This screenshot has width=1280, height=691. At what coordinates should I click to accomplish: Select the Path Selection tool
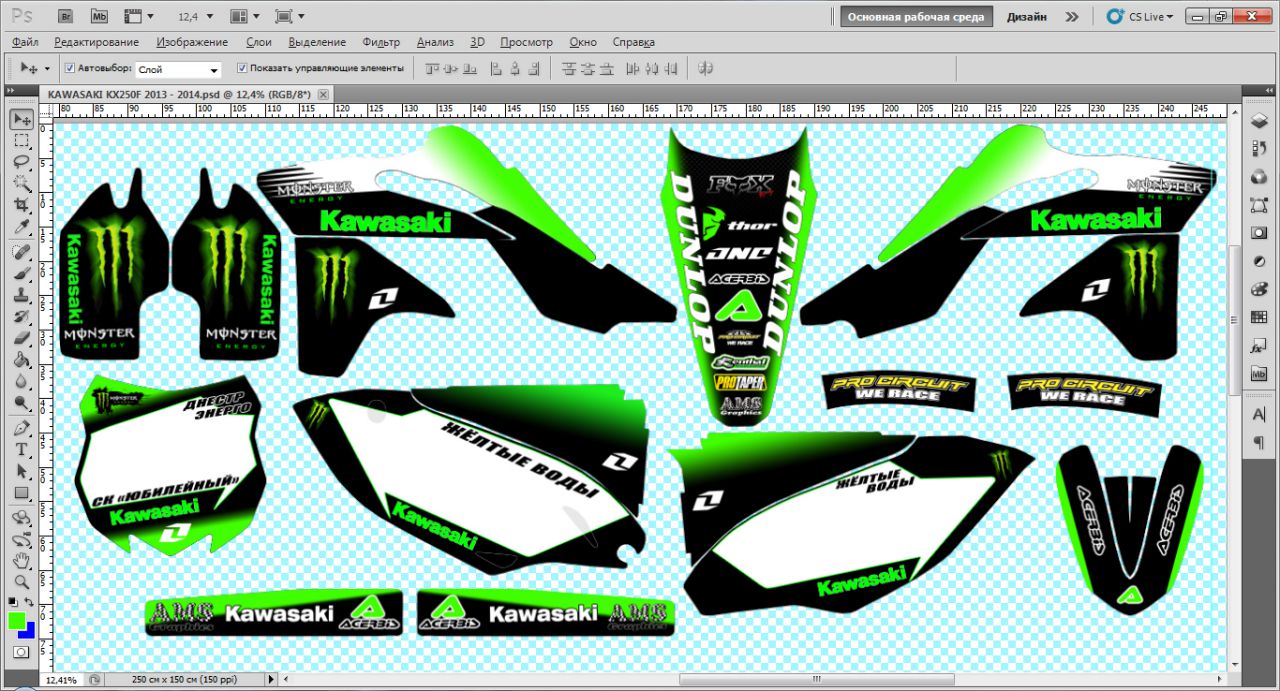[x=21, y=471]
